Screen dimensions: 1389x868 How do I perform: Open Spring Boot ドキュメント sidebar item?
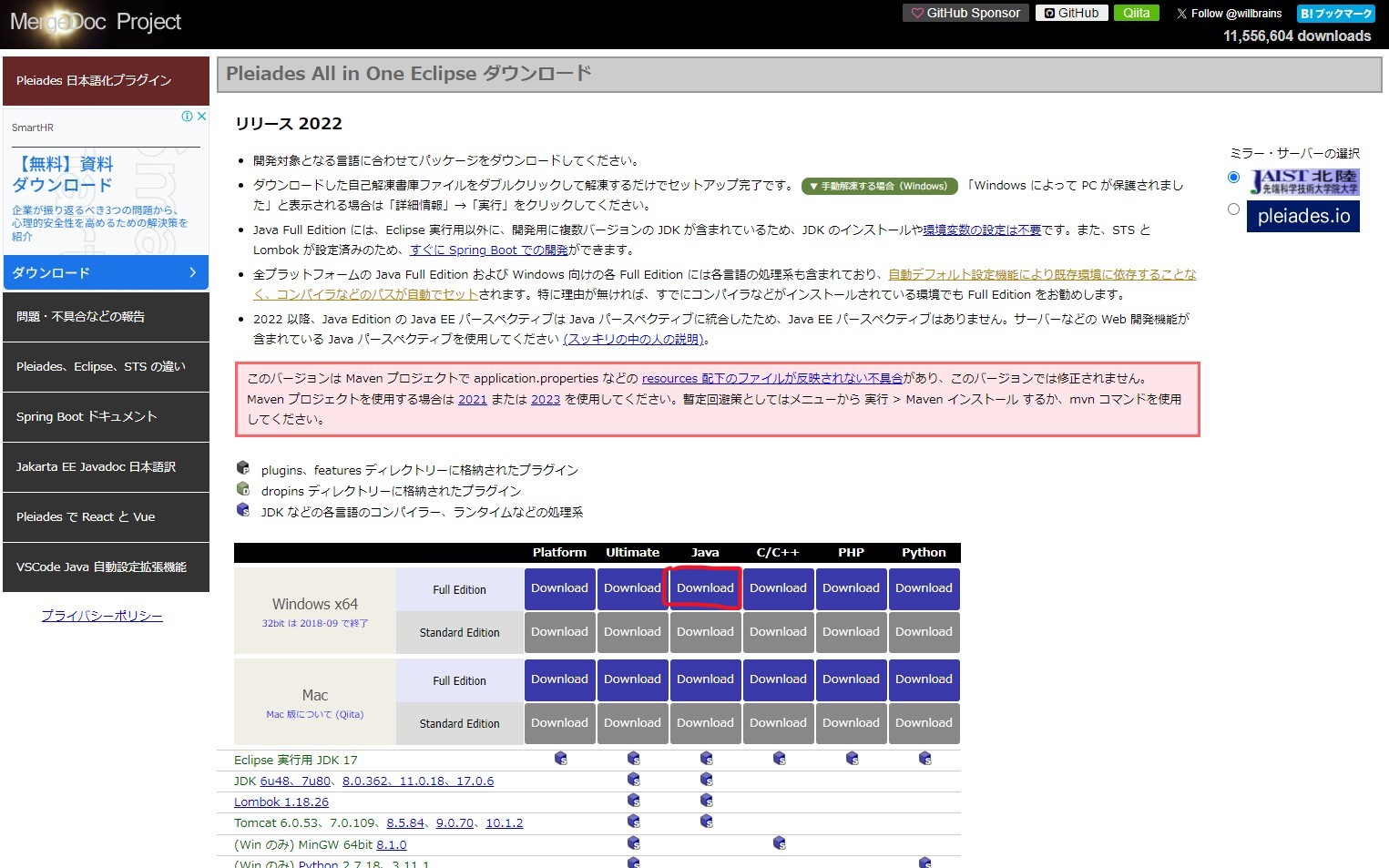[x=106, y=416]
